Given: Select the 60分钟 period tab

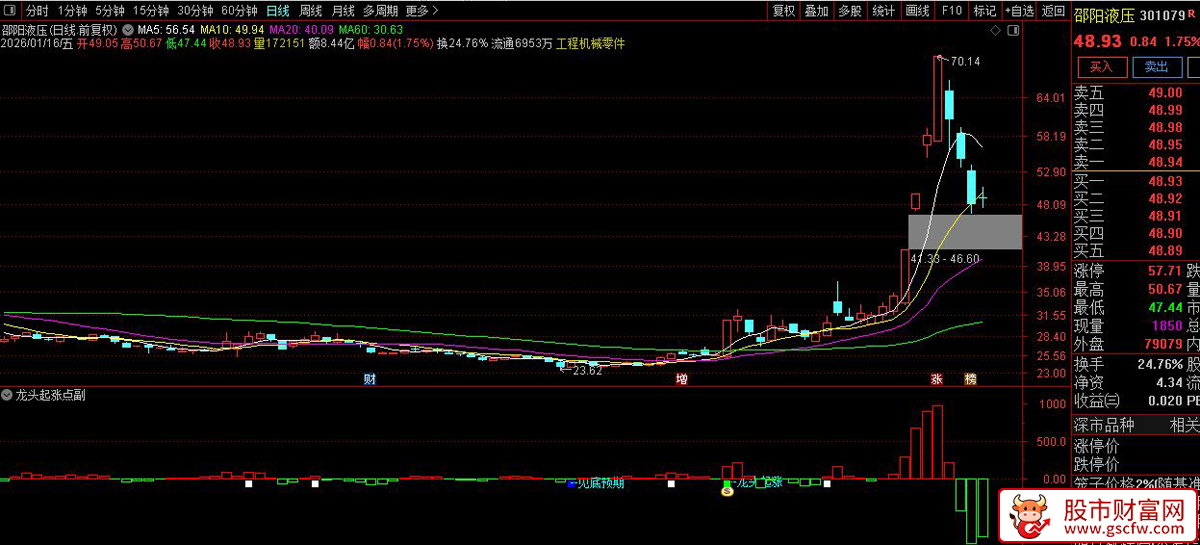Looking at the screenshot, I should [x=239, y=11].
